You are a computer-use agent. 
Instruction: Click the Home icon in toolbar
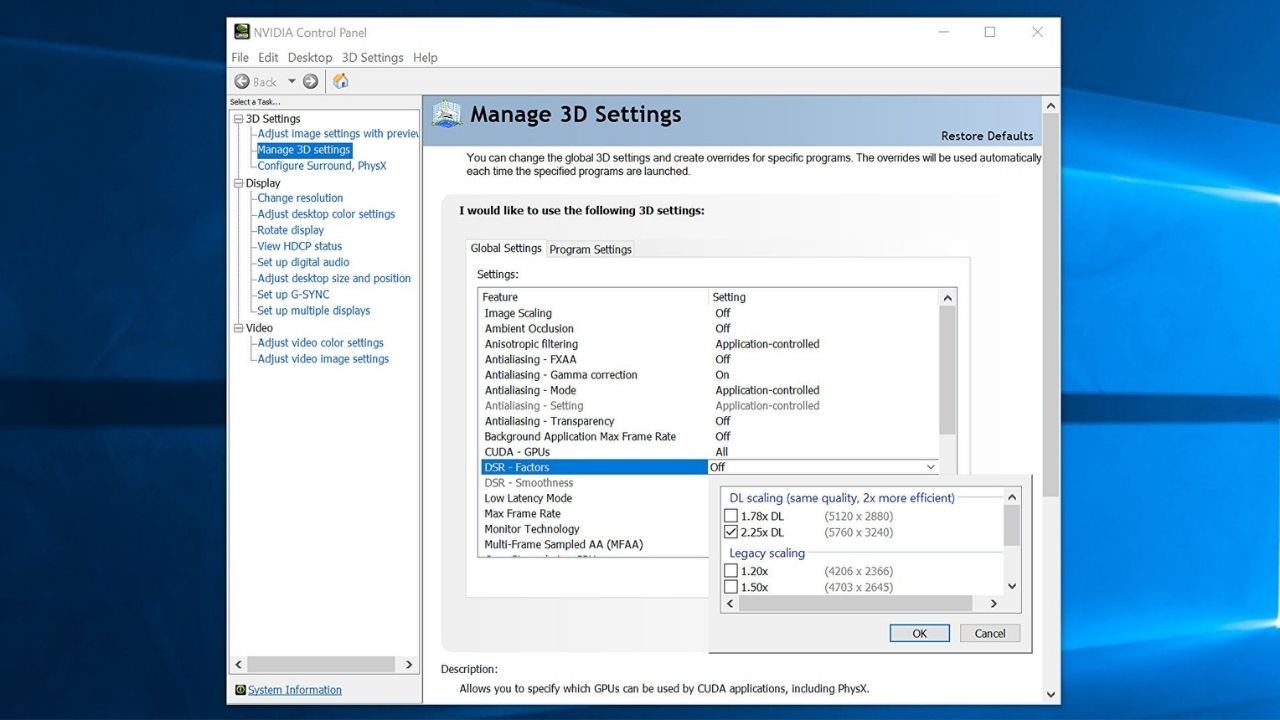pyautogui.click(x=340, y=82)
